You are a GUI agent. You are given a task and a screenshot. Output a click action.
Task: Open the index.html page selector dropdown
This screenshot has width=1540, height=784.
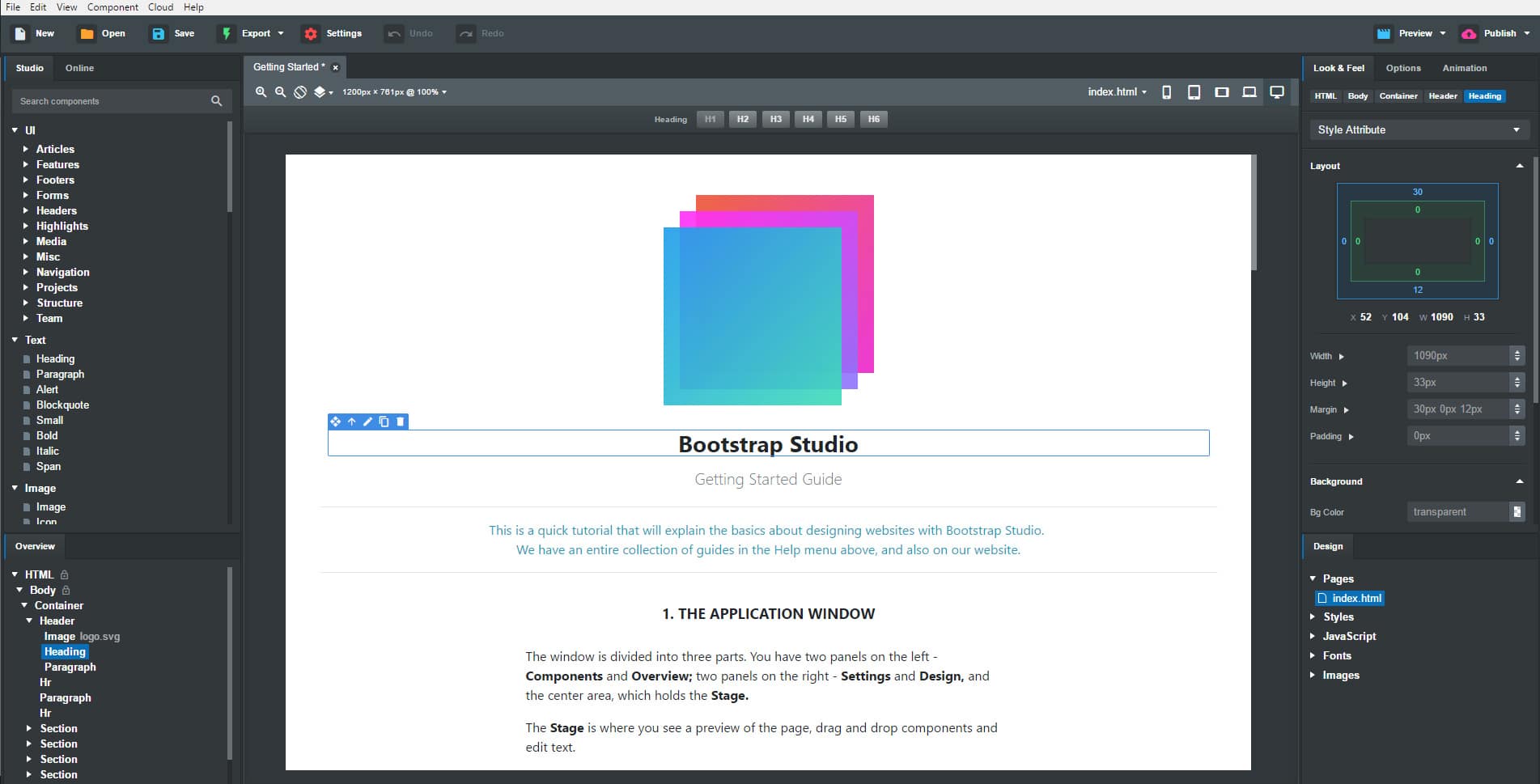1117,92
